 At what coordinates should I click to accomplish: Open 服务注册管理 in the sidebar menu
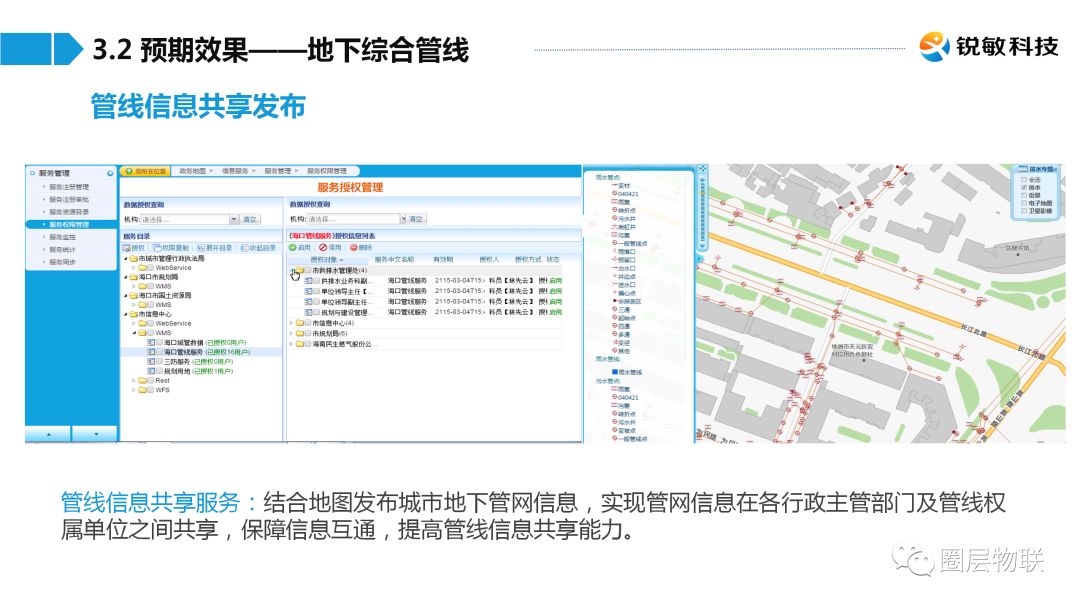point(69,187)
